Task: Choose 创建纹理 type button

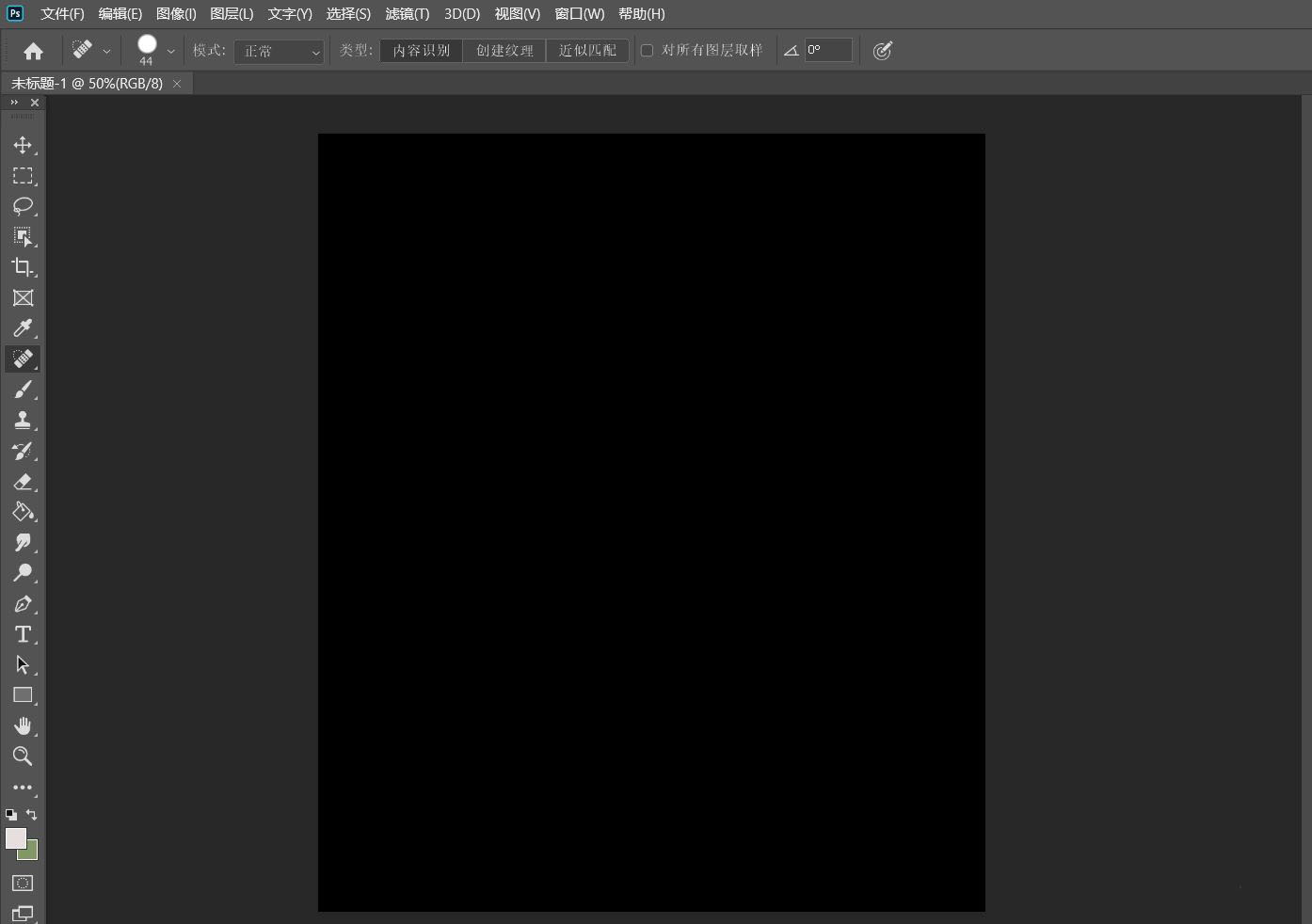Action: click(504, 51)
